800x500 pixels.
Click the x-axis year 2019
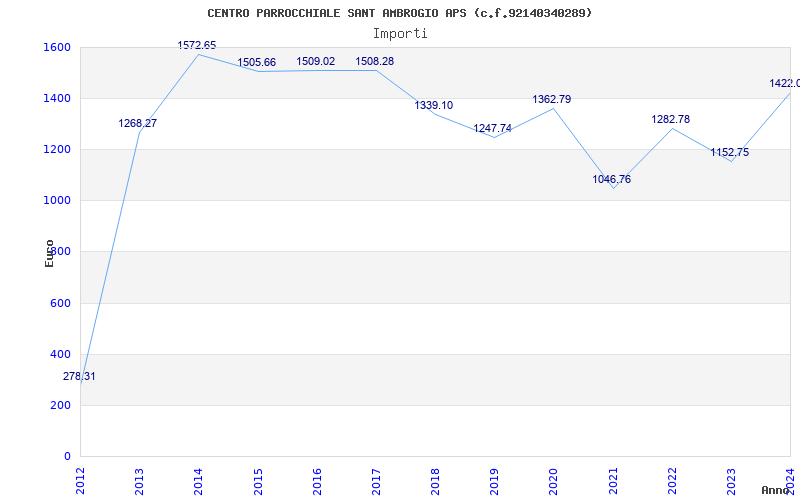click(494, 481)
